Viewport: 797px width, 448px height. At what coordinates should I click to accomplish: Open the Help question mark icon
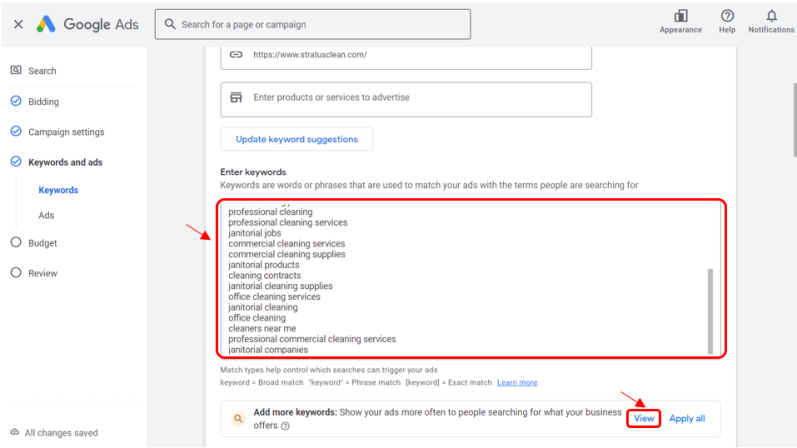point(727,16)
